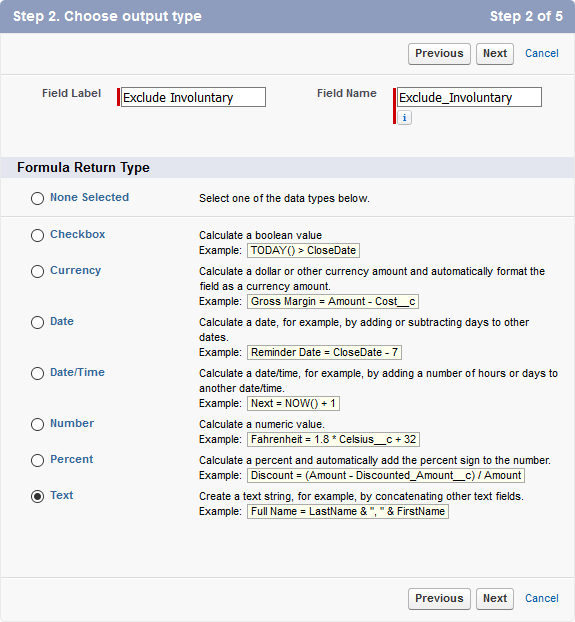
Task: Click the Date/Time label text
Action: [77, 372]
